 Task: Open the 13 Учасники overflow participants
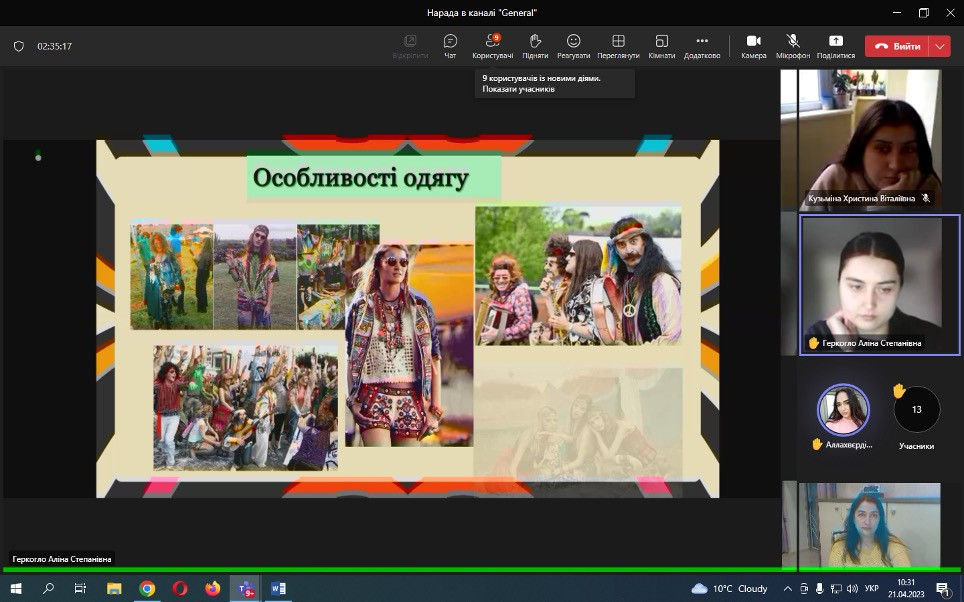tap(916, 410)
